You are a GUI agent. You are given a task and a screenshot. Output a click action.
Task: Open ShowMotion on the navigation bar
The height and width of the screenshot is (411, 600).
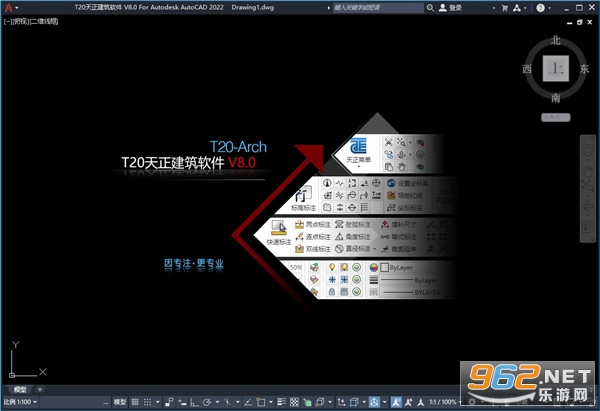588,228
